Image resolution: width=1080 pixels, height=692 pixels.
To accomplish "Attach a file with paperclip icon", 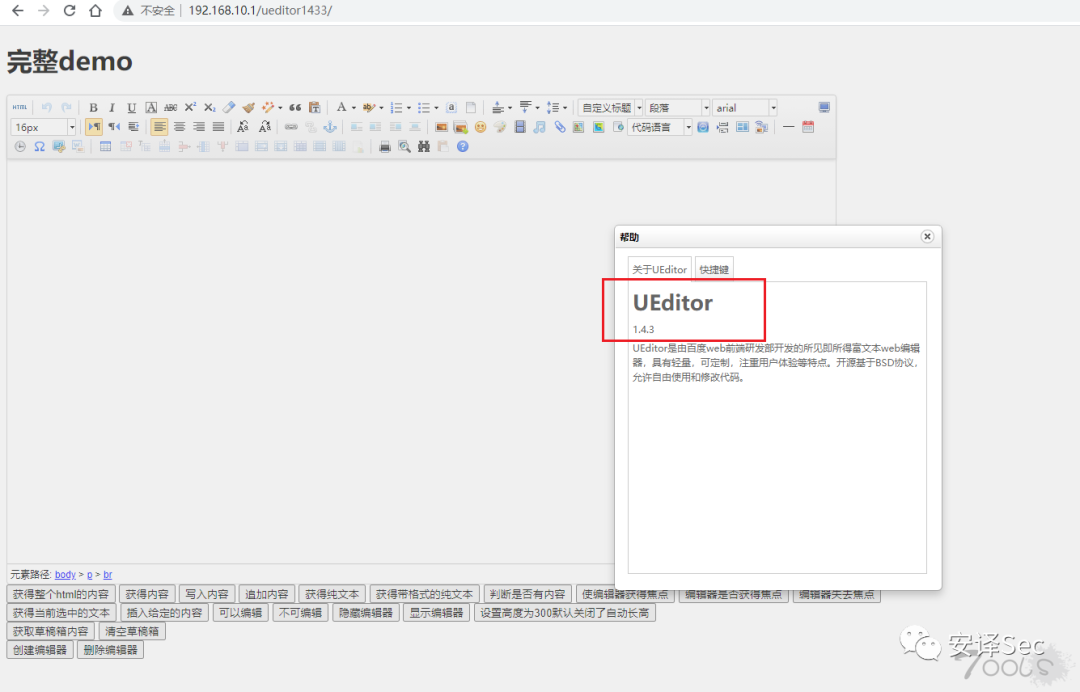I will click(x=559, y=127).
